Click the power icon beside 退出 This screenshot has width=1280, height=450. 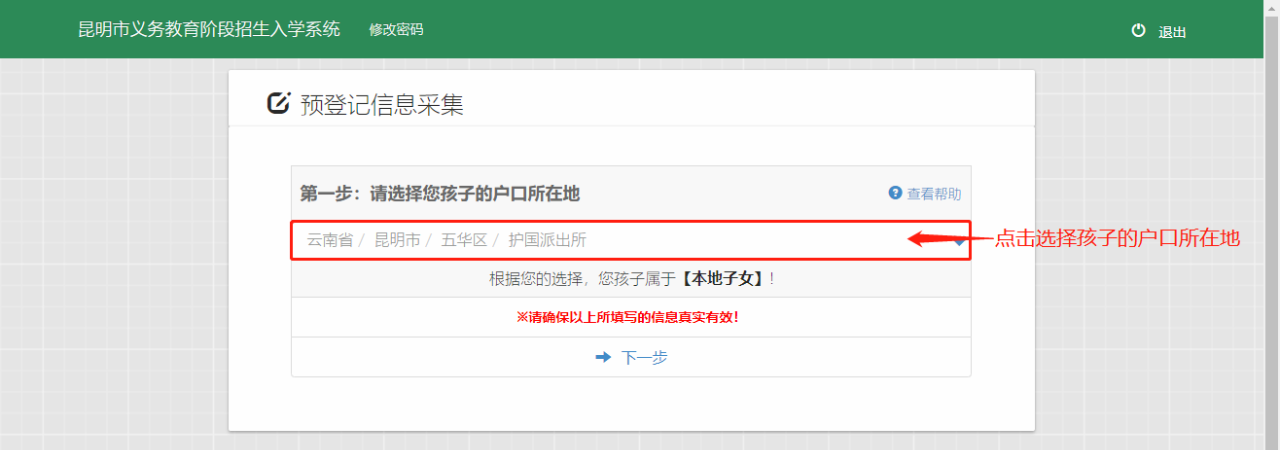[x=1138, y=30]
